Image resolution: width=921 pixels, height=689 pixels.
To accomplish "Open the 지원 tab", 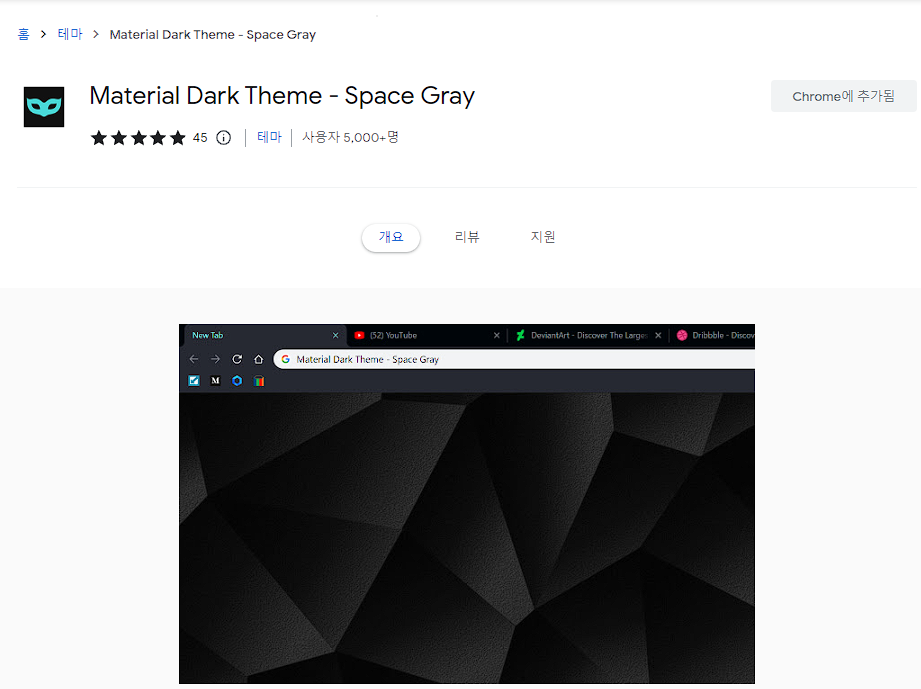I will [543, 236].
